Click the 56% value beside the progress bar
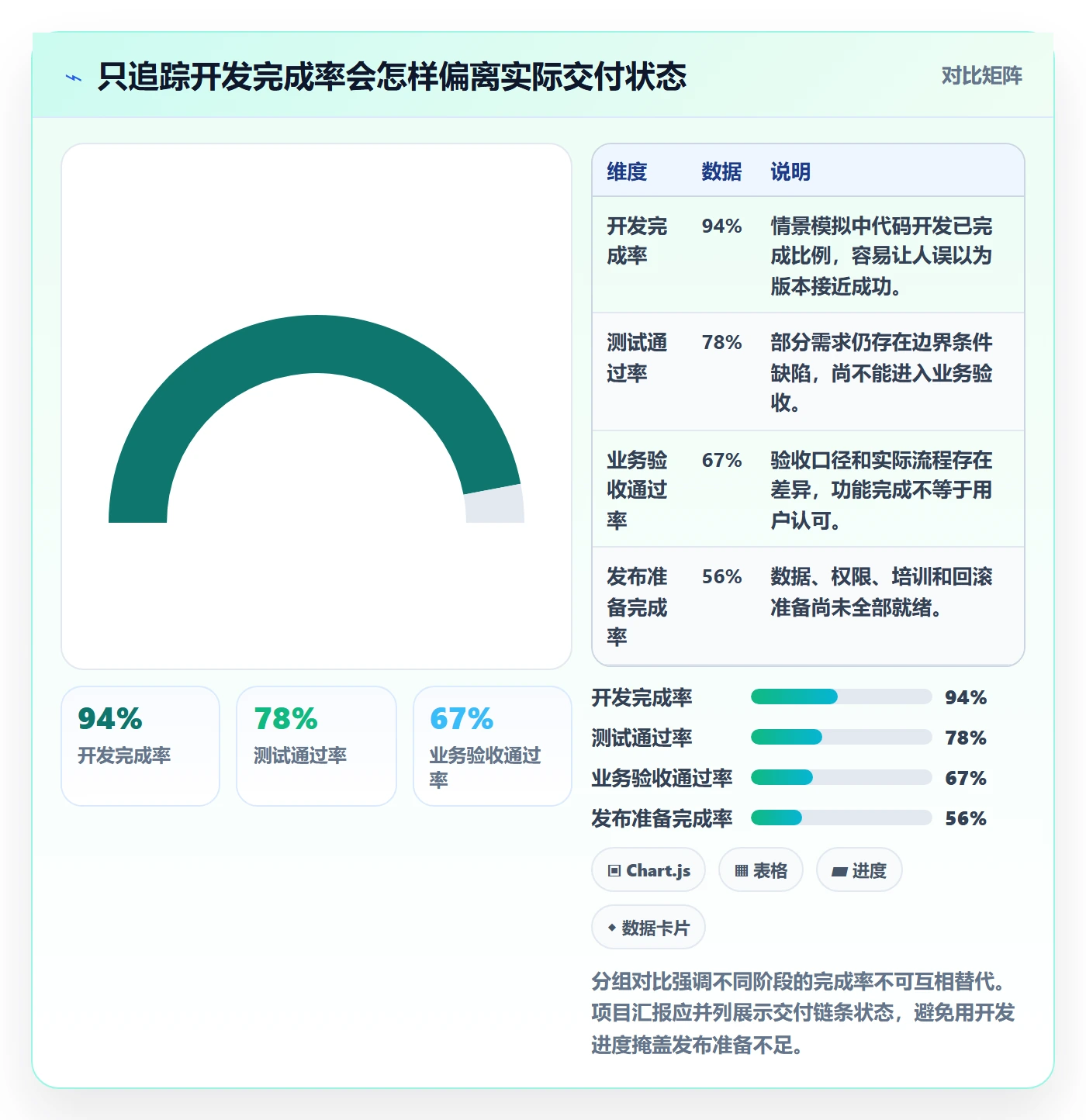Image resolution: width=1086 pixels, height=1120 pixels. [966, 818]
